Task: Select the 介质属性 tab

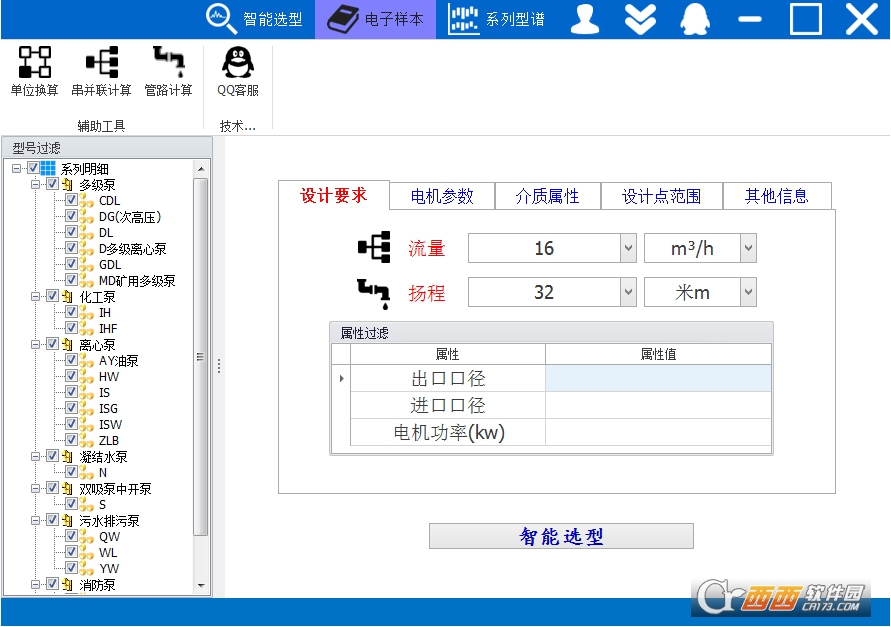Action: [x=547, y=196]
